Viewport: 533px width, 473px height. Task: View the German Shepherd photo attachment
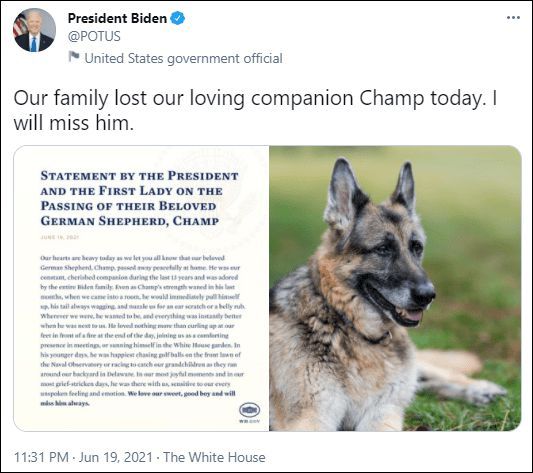(x=395, y=288)
